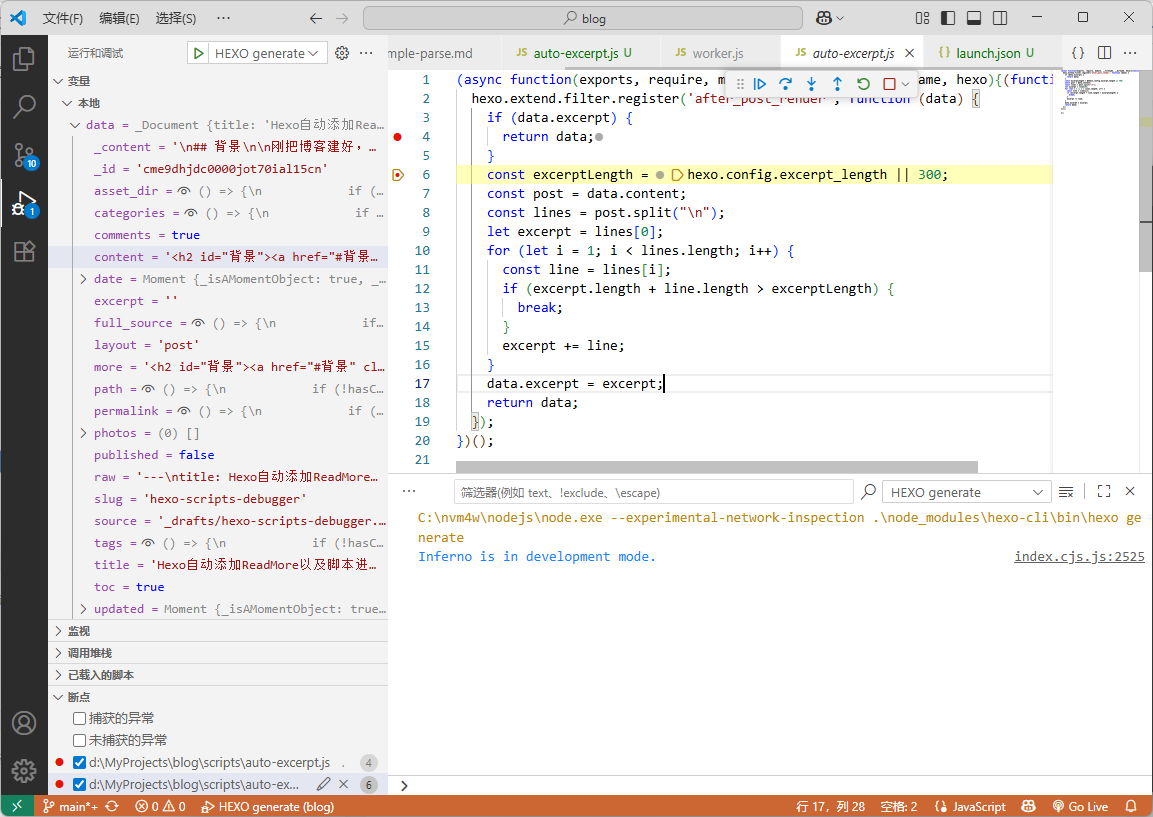This screenshot has width=1153, height=817.
Task: Open the HEXO generate launch configuration dropdown
Action: click(258, 53)
